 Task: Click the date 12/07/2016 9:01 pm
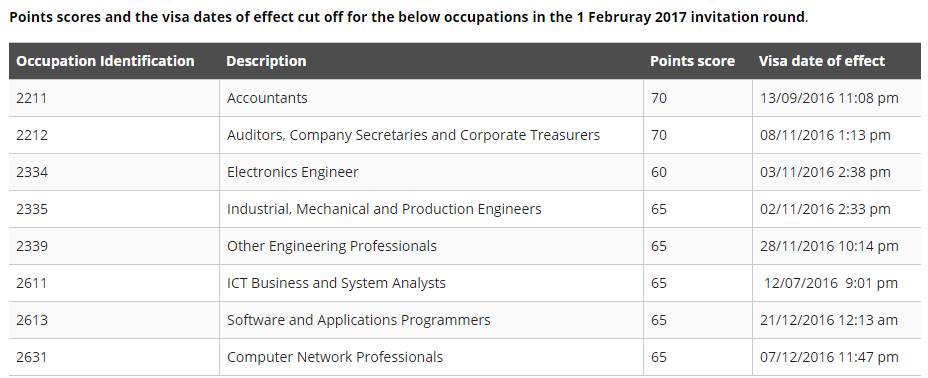point(831,283)
